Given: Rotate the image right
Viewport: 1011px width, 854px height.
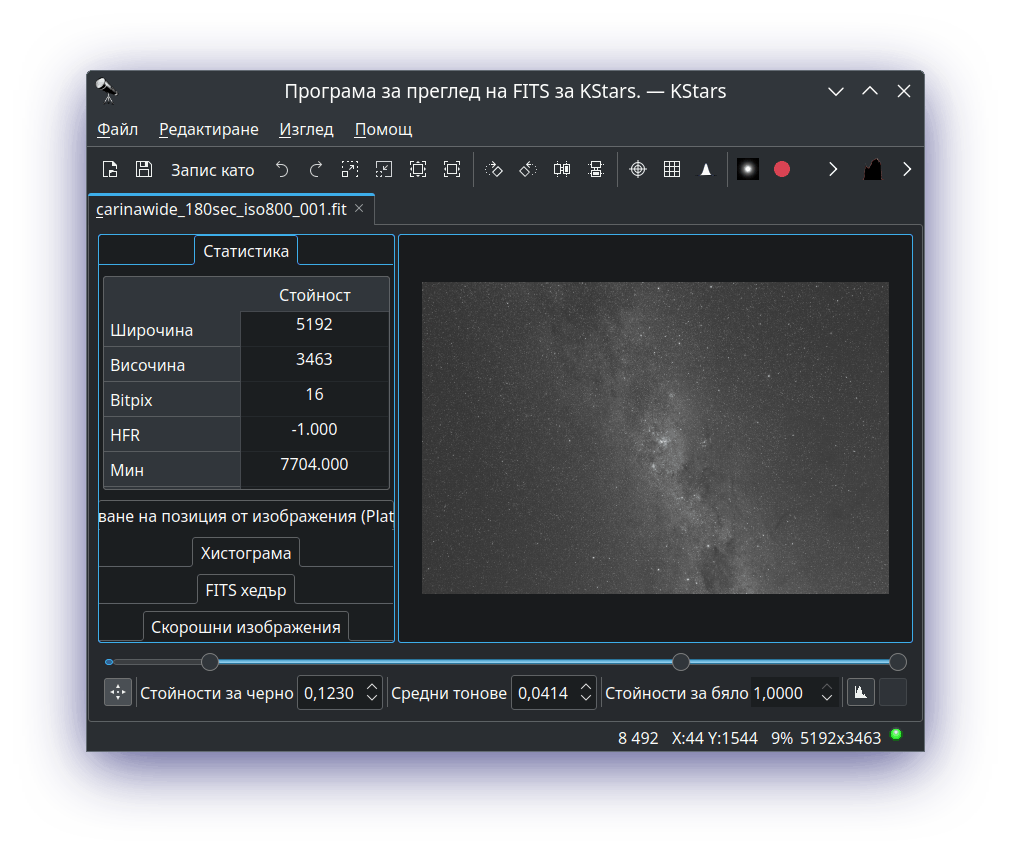Looking at the screenshot, I should tap(494, 170).
